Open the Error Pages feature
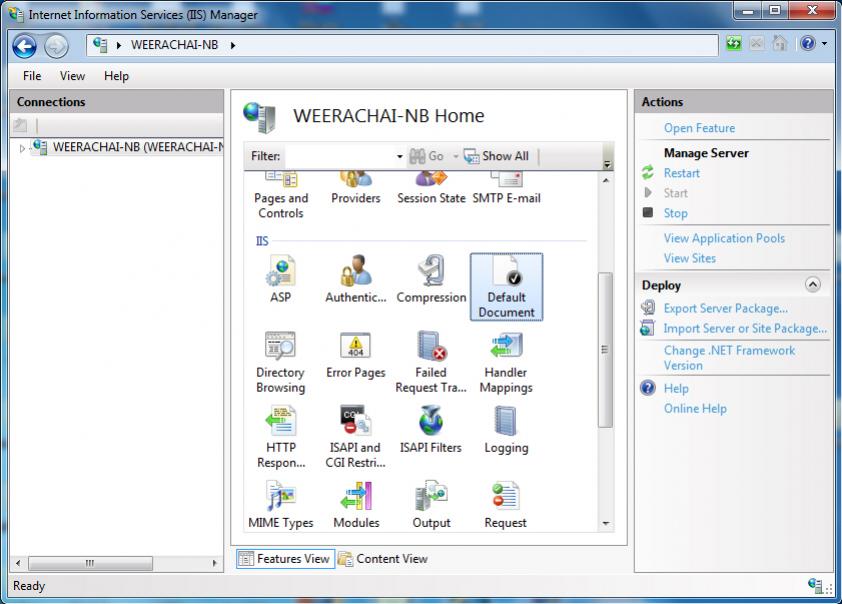The image size is (842, 604). (355, 355)
